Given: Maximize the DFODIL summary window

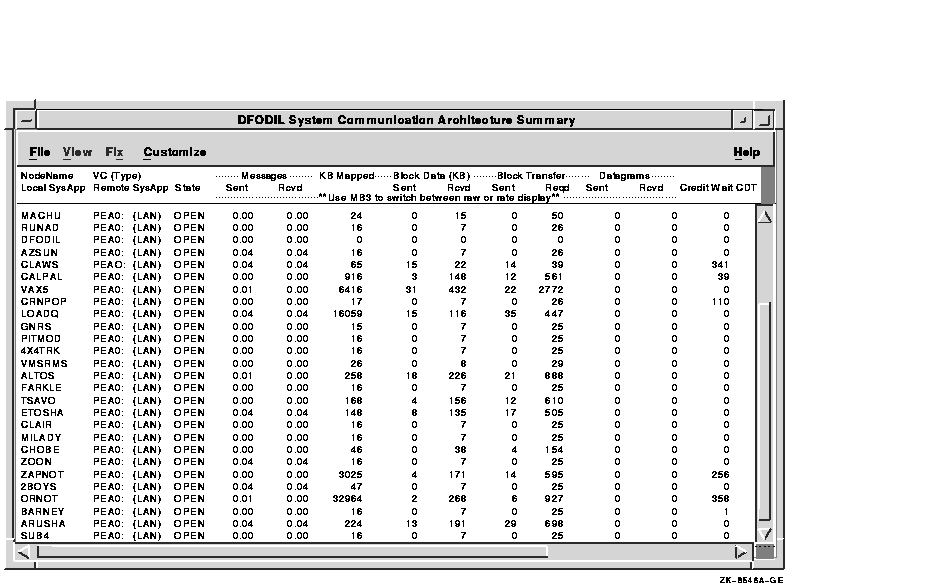Looking at the screenshot, I should tap(763, 120).
